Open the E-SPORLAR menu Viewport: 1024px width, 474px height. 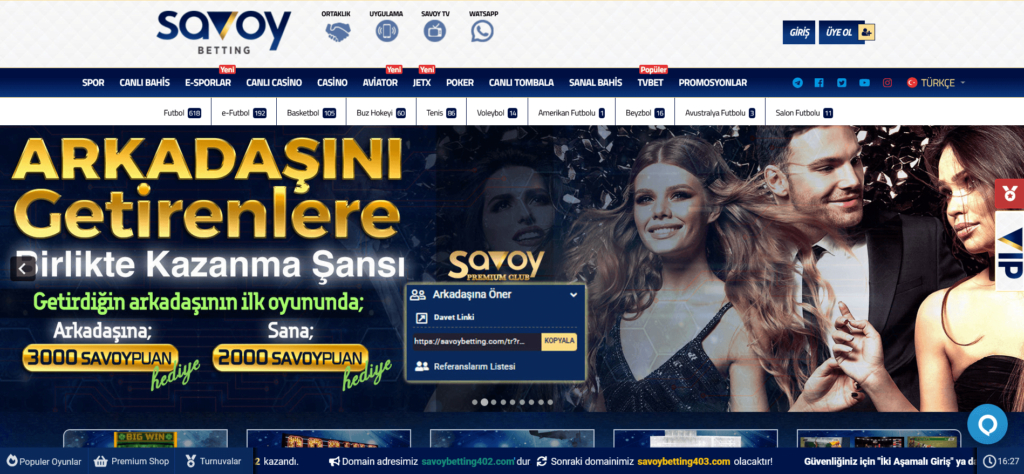(x=208, y=83)
